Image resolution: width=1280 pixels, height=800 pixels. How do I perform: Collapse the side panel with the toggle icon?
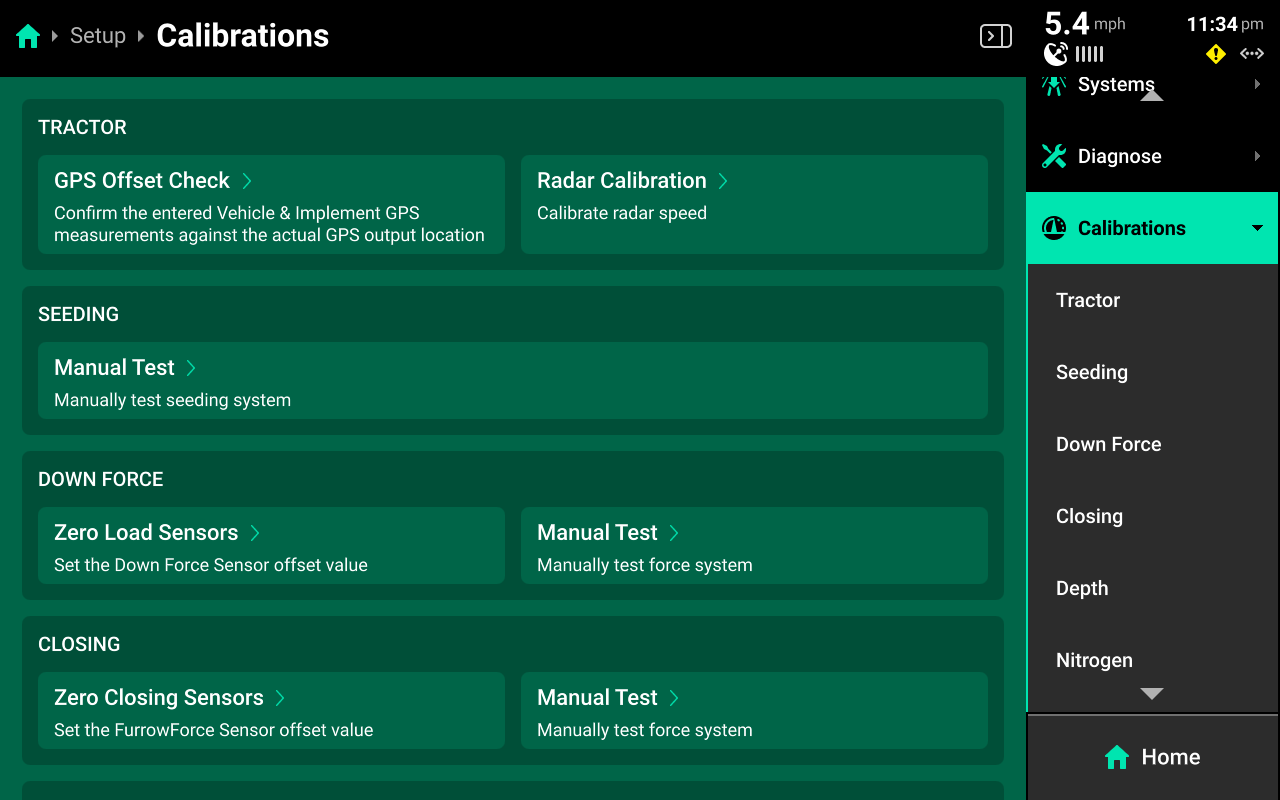(995, 37)
